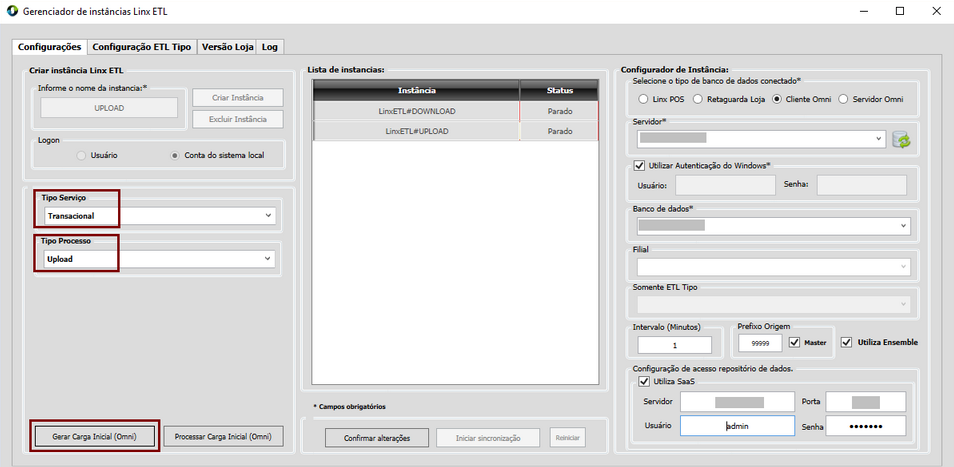The width and height of the screenshot is (954, 467).
Task: Select Conta do sistema local logon
Action: pos(175,156)
